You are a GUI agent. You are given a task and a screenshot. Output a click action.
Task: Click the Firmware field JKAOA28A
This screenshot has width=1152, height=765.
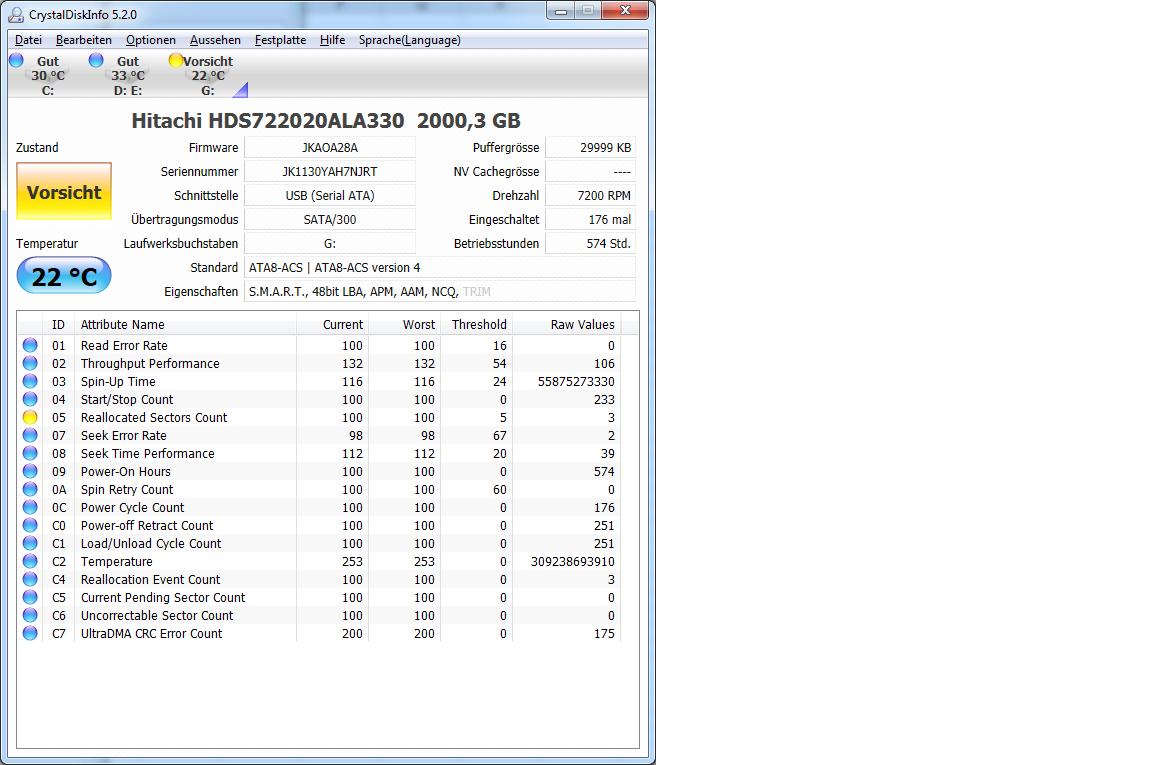330,147
